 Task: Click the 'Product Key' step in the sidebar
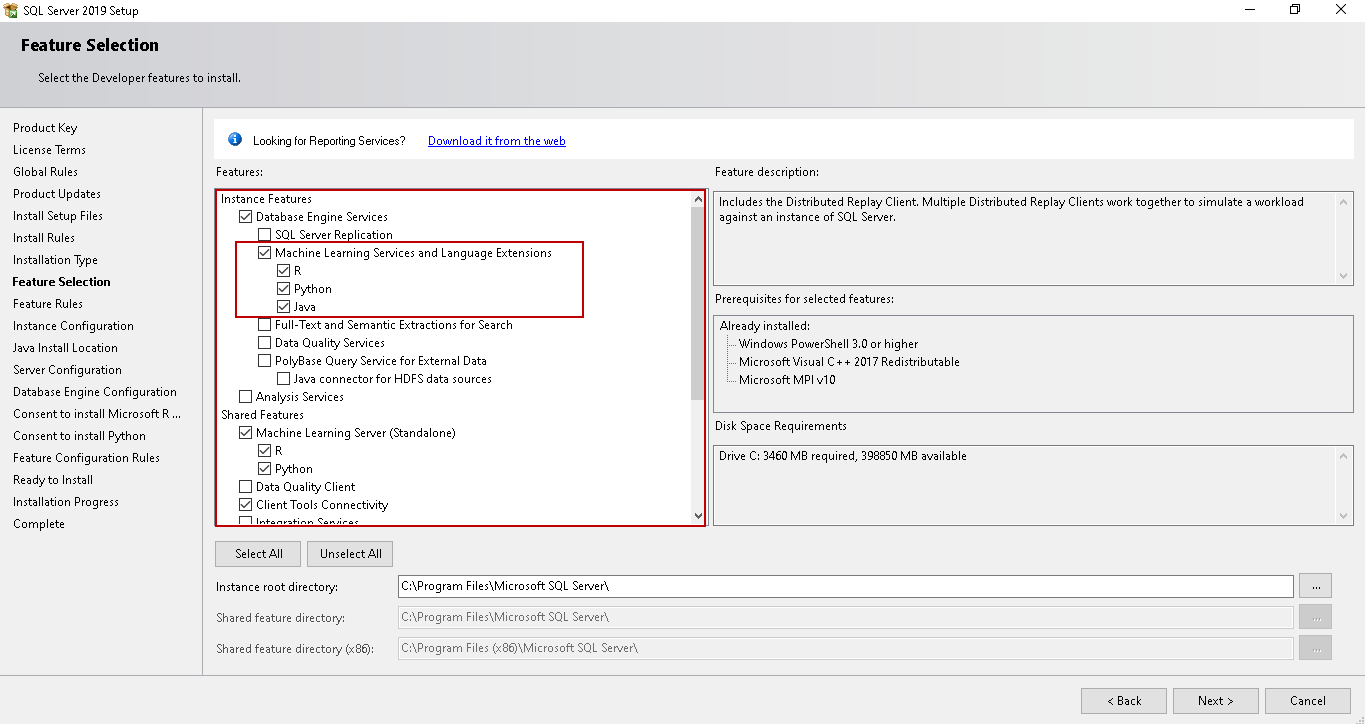tap(45, 128)
